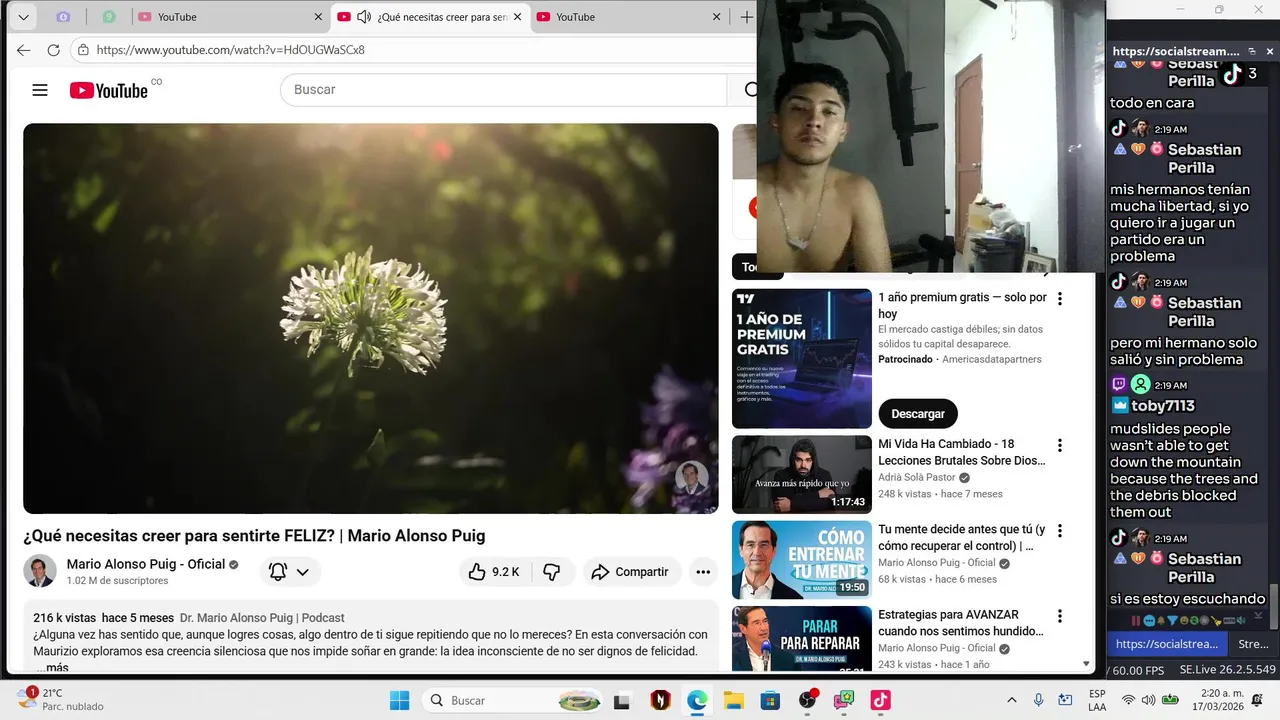Select the pinned green tab
1280x720 pixels.
click(109, 17)
